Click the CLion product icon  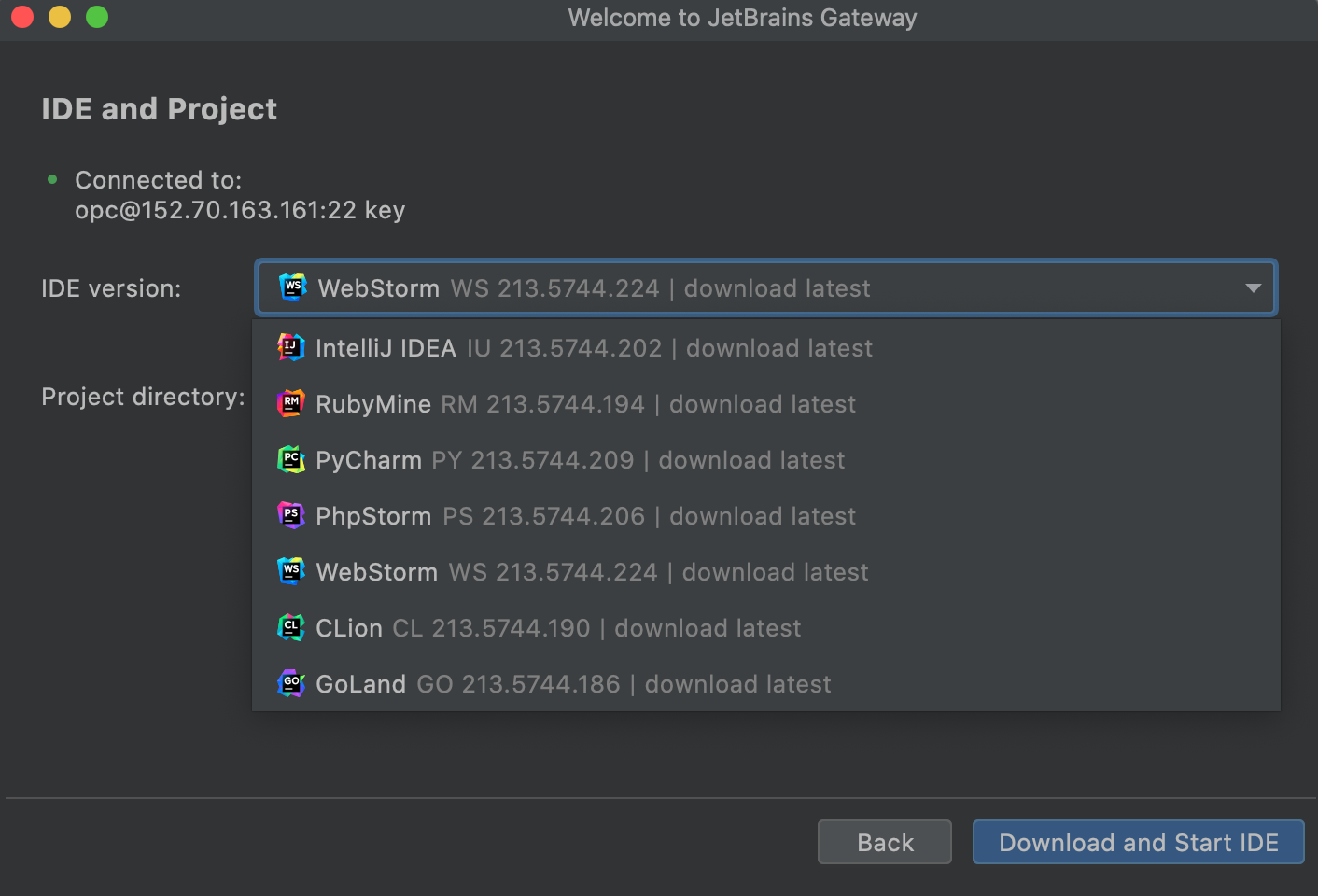tap(291, 627)
